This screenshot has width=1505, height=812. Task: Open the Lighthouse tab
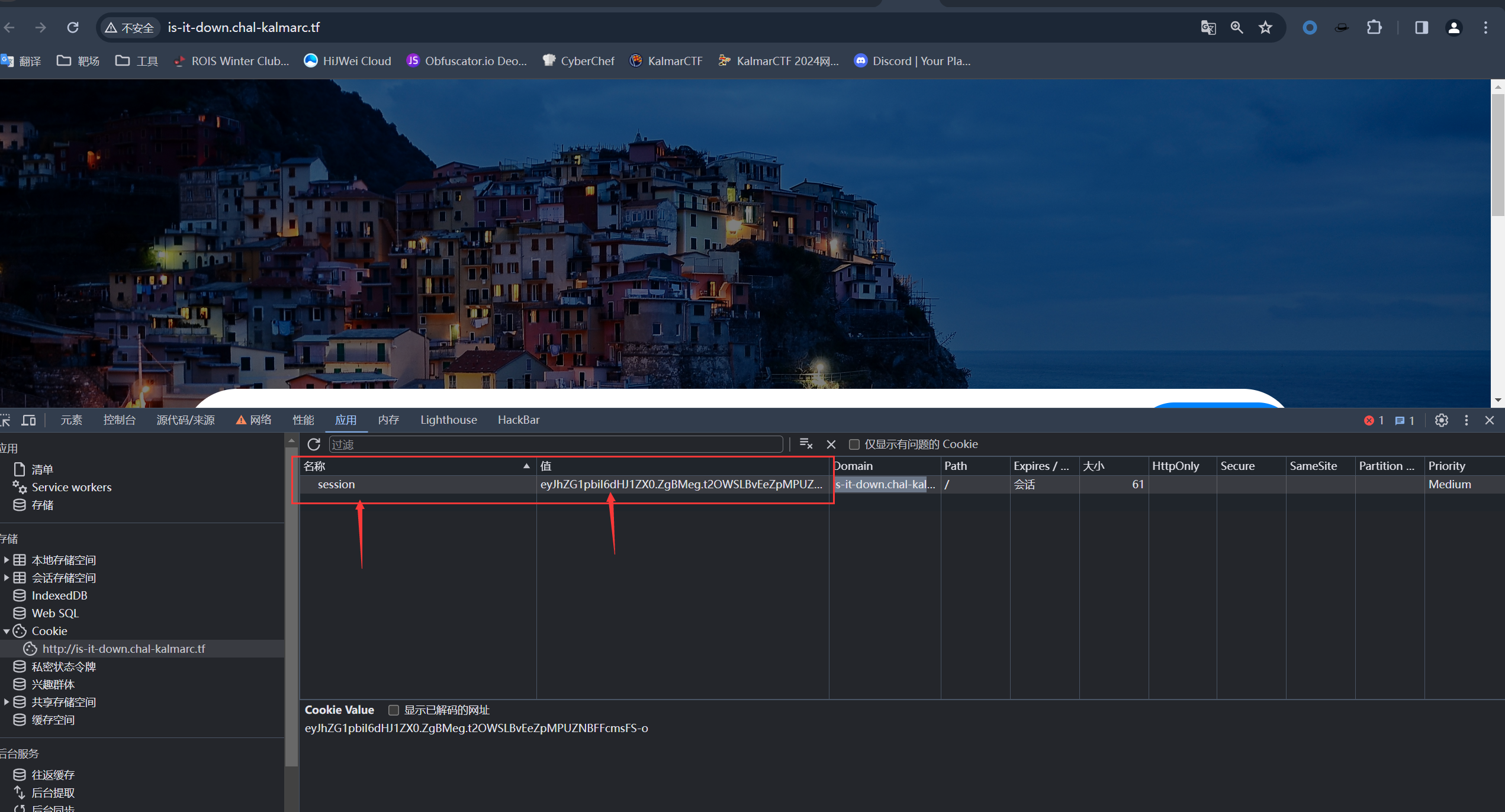tap(449, 420)
